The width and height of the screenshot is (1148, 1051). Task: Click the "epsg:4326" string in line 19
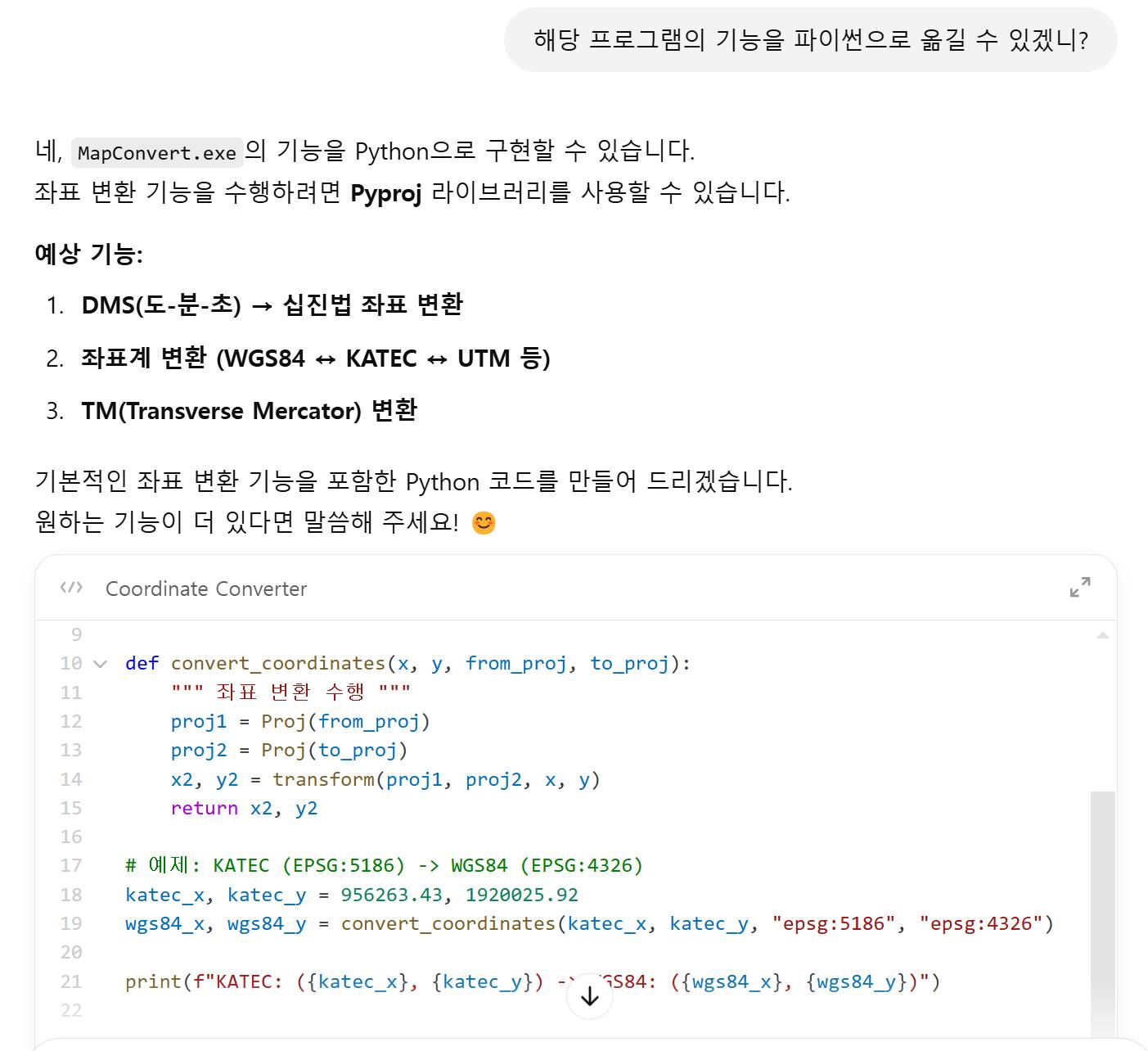(980, 923)
